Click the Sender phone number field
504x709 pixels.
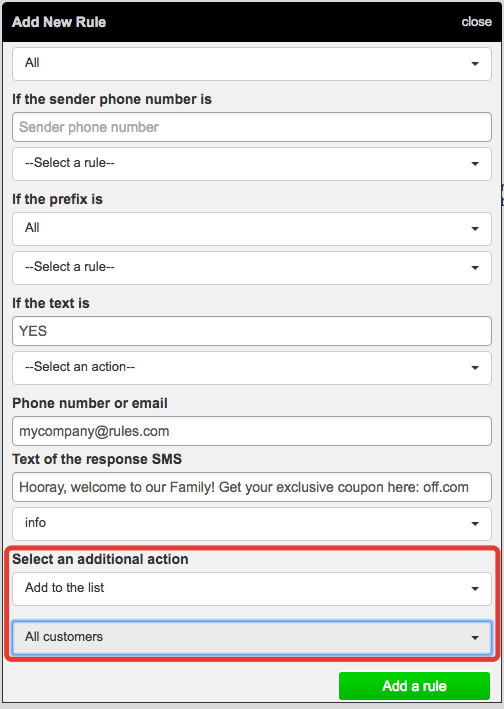252,127
